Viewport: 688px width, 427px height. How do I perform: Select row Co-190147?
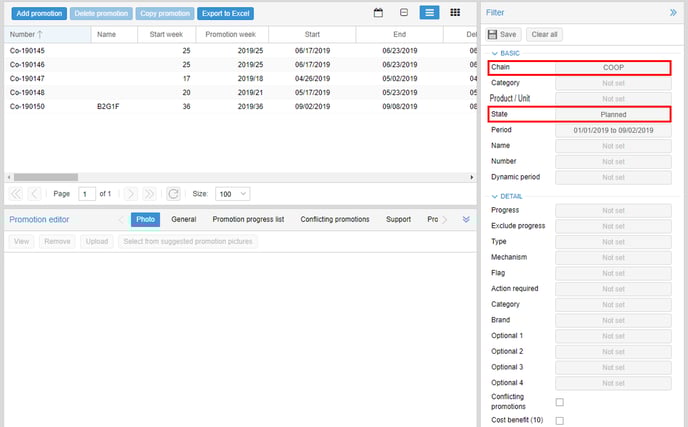tap(240, 79)
